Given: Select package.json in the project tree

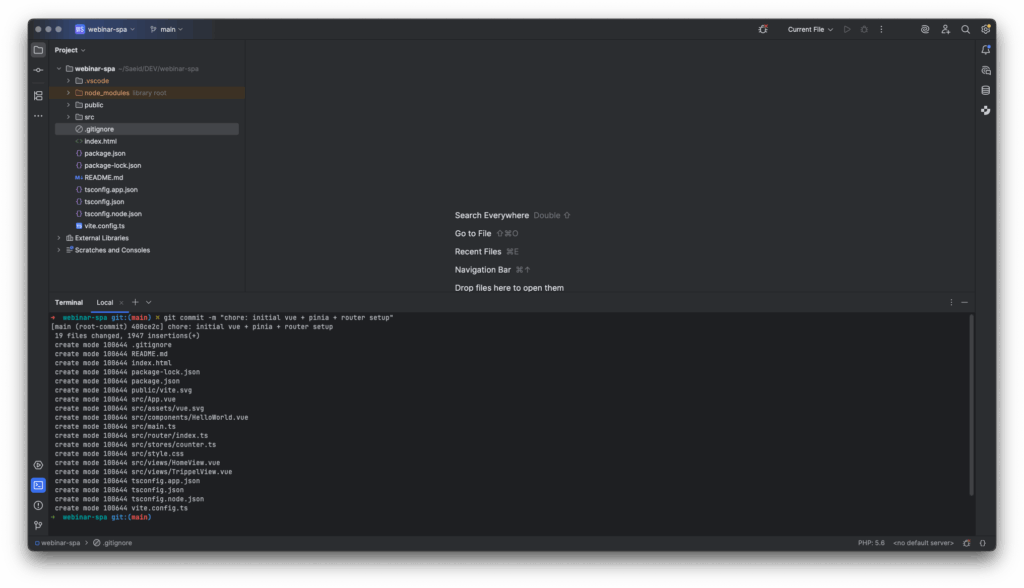Looking at the screenshot, I should pyautogui.click(x=104, y=153).
